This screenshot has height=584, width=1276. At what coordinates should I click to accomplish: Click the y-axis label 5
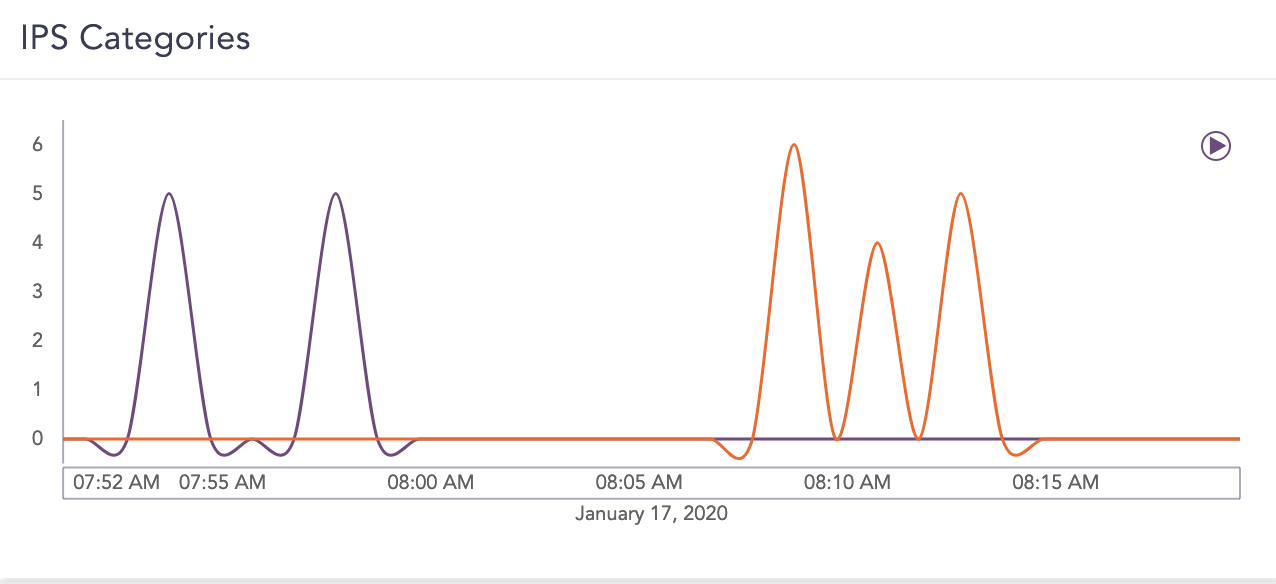(38, 193)
